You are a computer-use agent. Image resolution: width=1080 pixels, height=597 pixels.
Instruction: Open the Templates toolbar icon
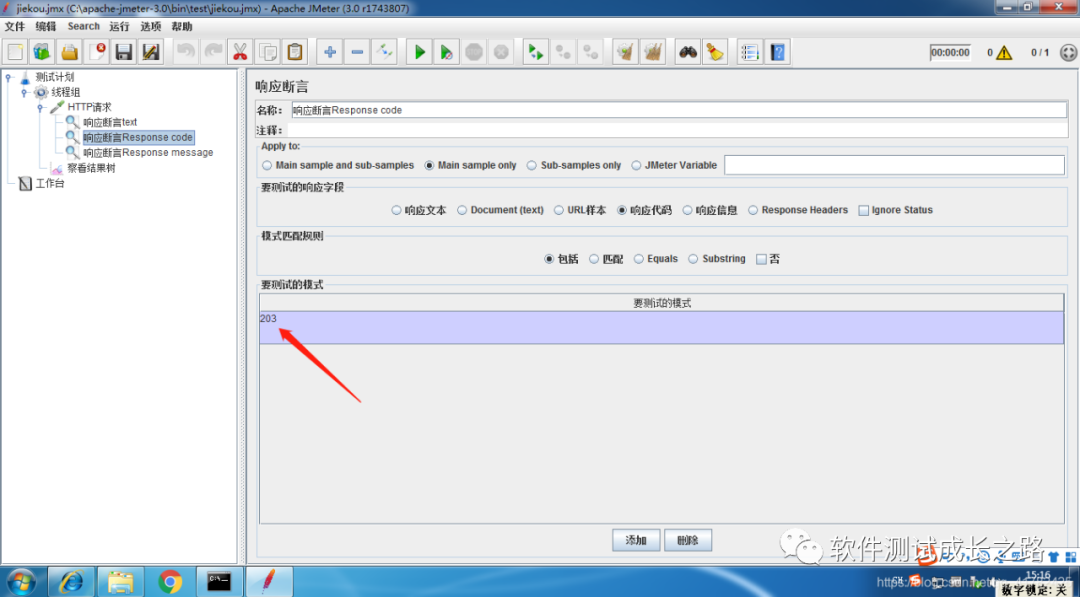(42, 52)
